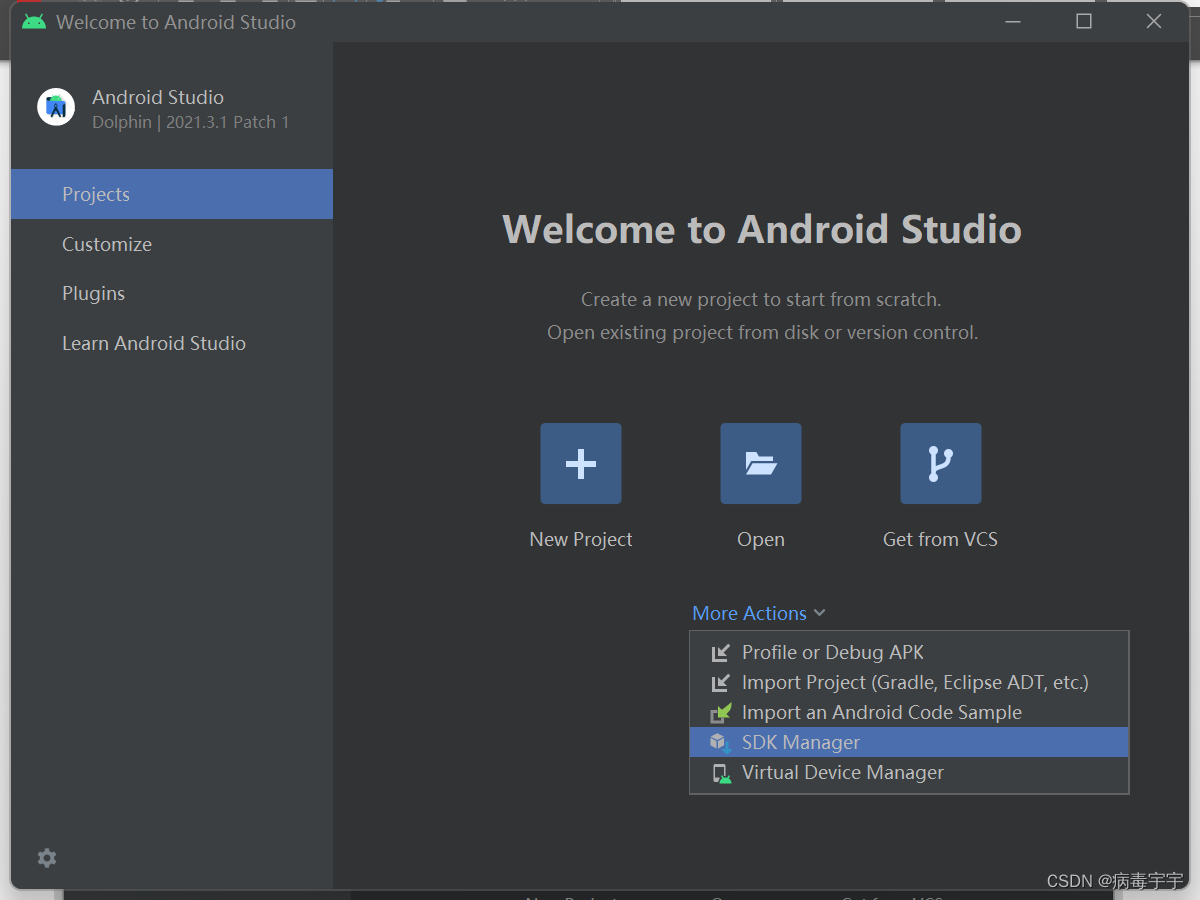Click the Open folder icon
This screenshot has width=1200, height=900.
[761, 463]
